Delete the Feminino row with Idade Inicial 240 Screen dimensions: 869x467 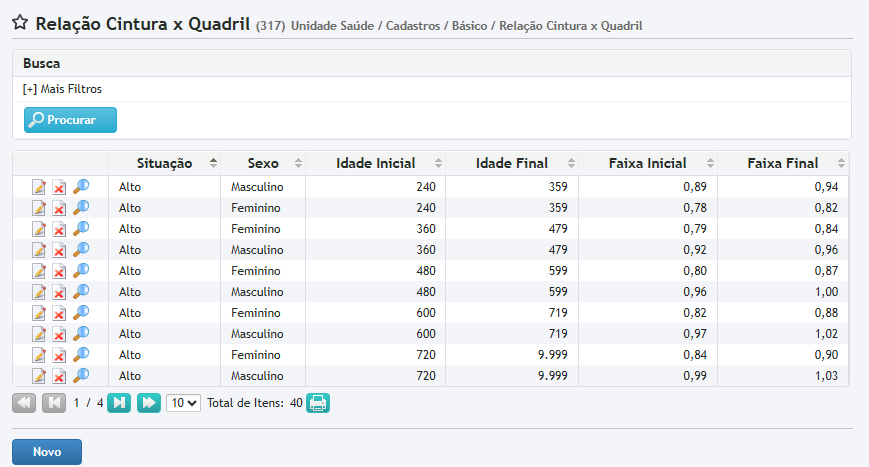[60, 208]
